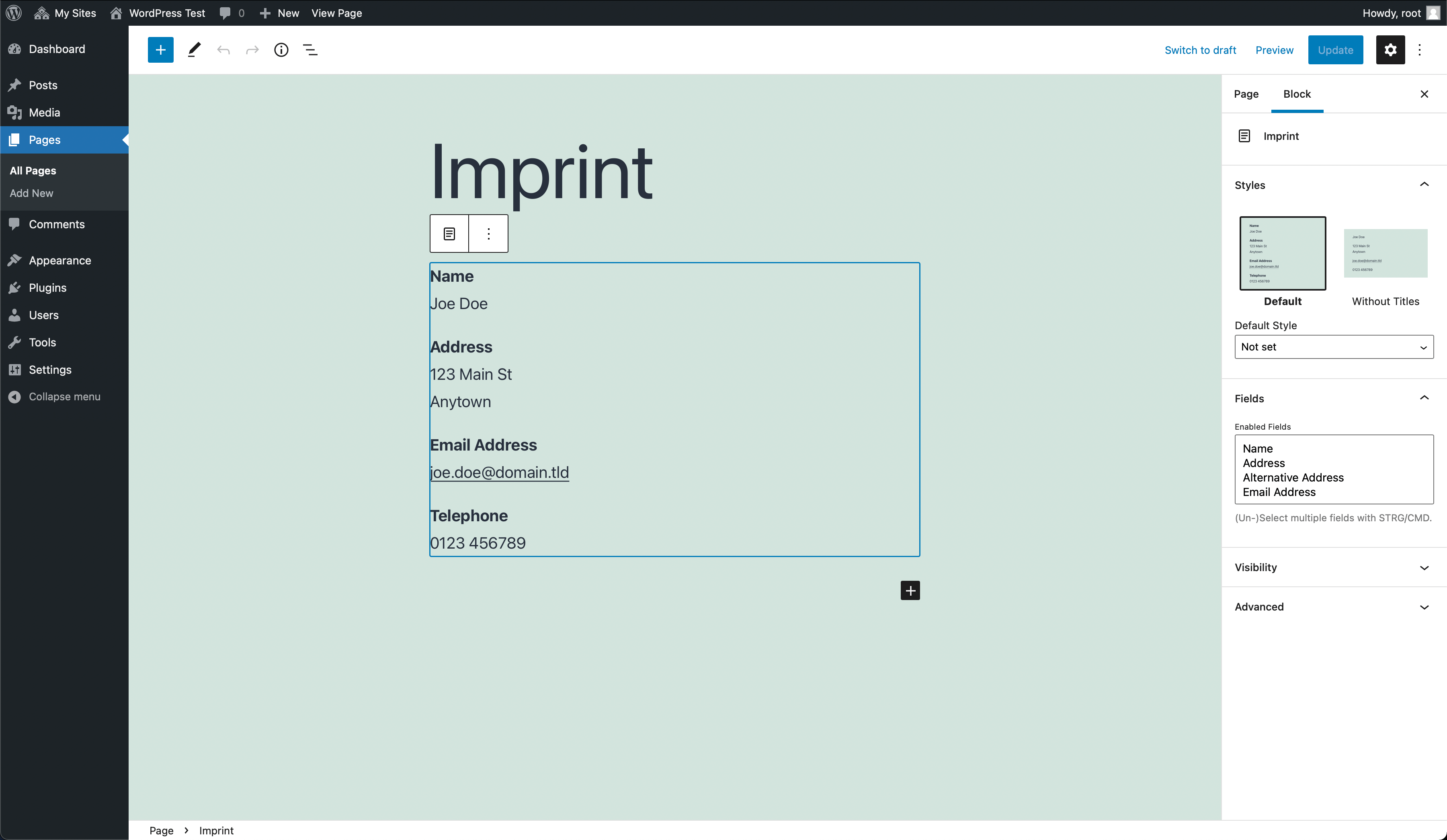Click the blue block inserter plus button
This screenshot has height=840, width=1447.
[161, 50]
